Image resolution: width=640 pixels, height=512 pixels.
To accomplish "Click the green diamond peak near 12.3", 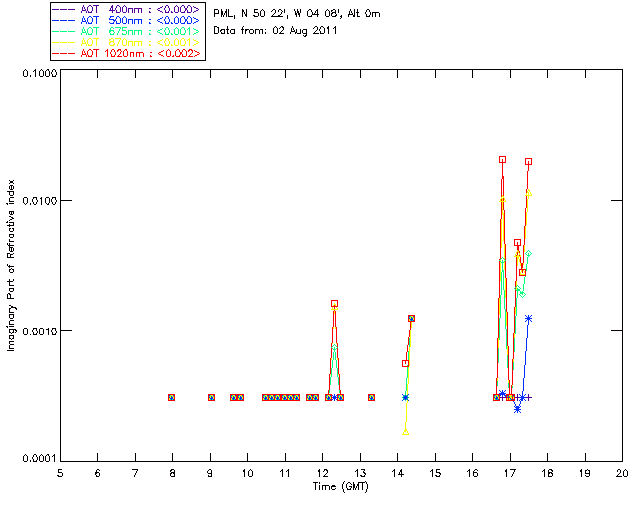I will click(335, 347).
